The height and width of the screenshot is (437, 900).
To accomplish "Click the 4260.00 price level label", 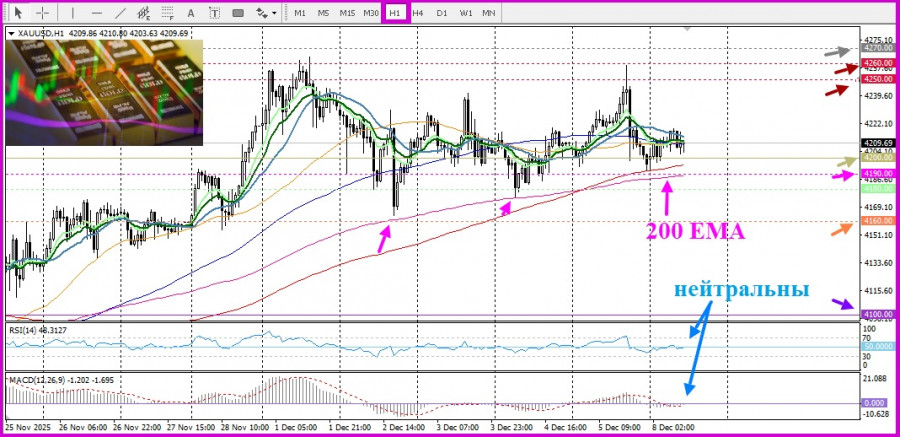I will [877, 63].
